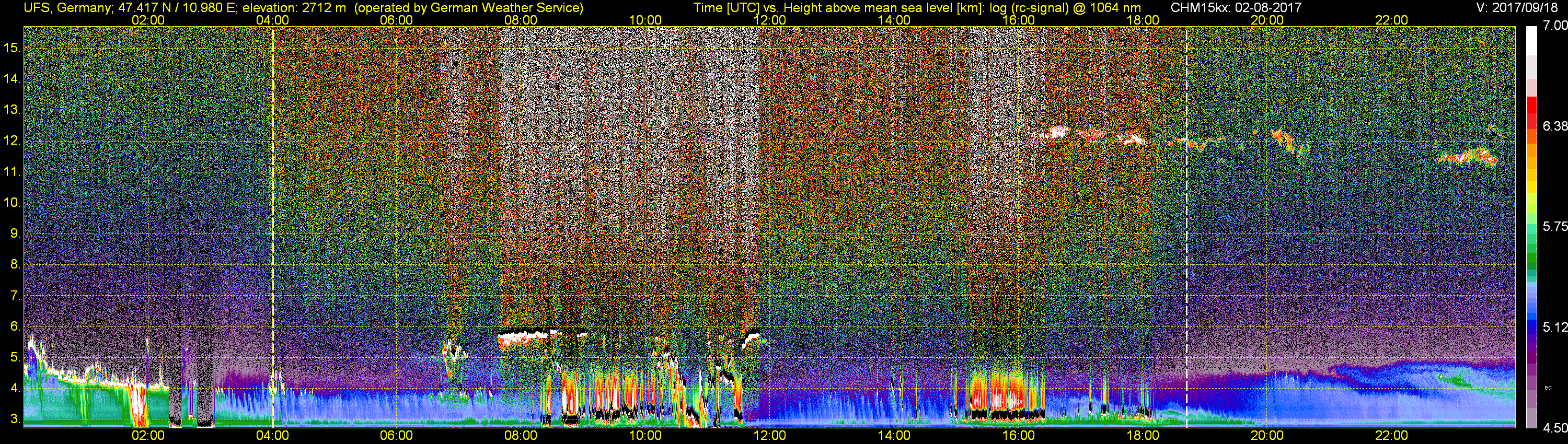Click the '14.' km height axis label
Screen dimensions: 1568x444
pyautogui.click(x=11, y=79)
